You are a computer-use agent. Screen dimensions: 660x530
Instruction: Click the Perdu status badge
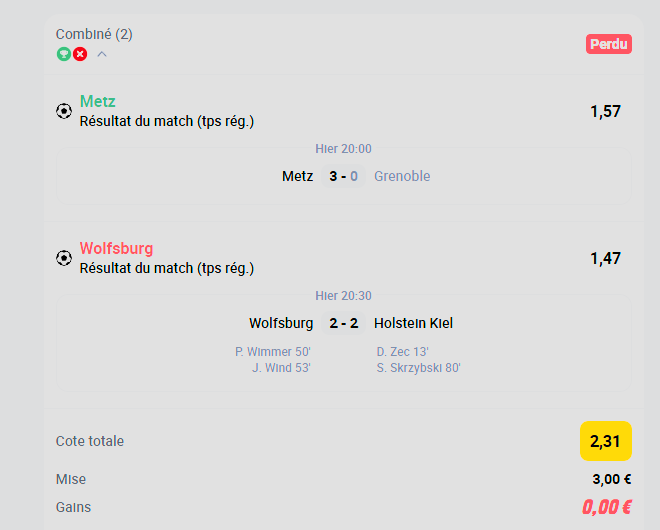[x=609, y=44]
